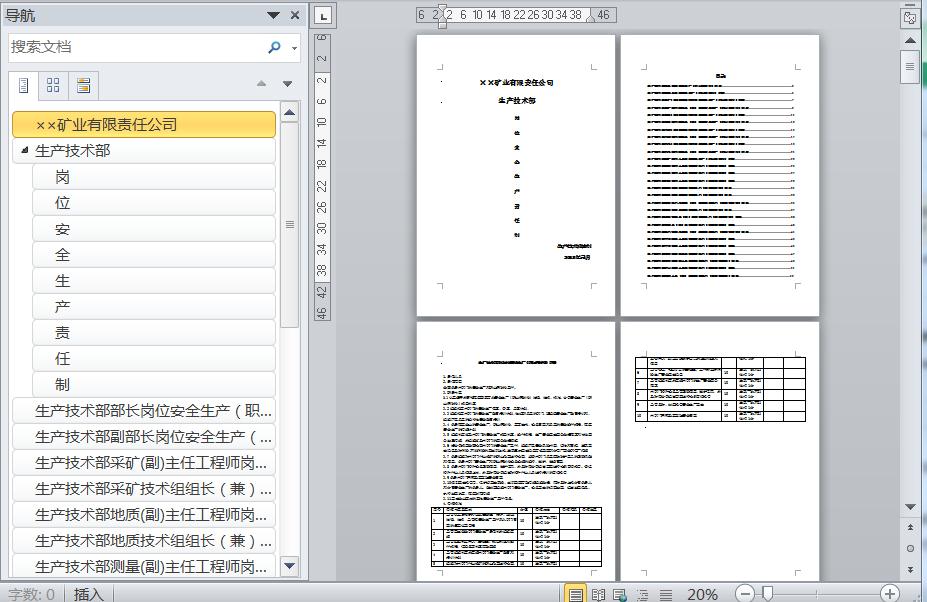The image size is (927, 602).
Task: Select the 导航 pane title tab
Action: click(x=20, y=14)
